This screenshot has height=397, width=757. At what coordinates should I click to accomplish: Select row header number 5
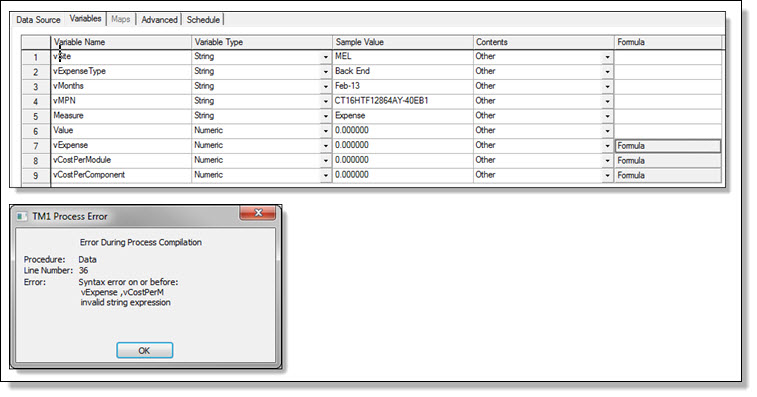[36, 116]
